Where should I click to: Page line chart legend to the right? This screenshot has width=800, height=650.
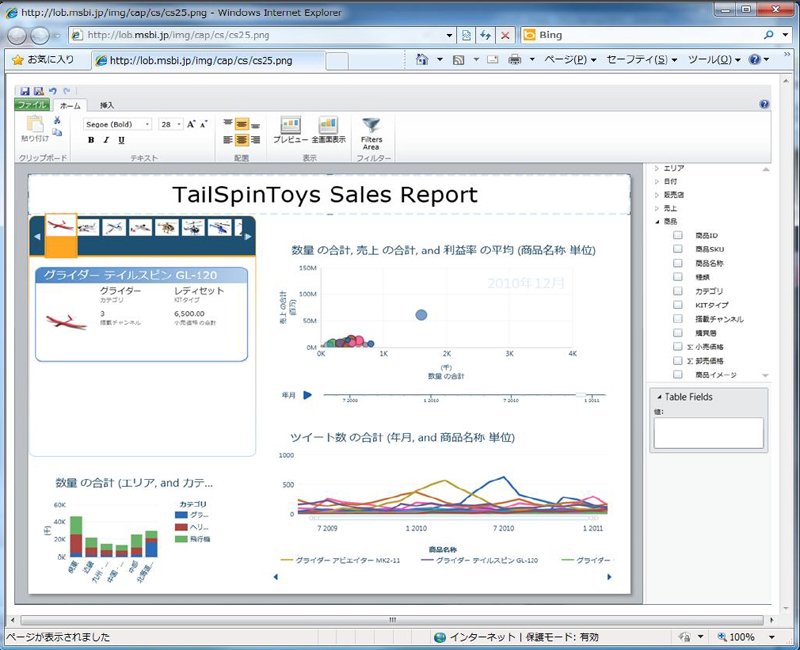(609, 577)
